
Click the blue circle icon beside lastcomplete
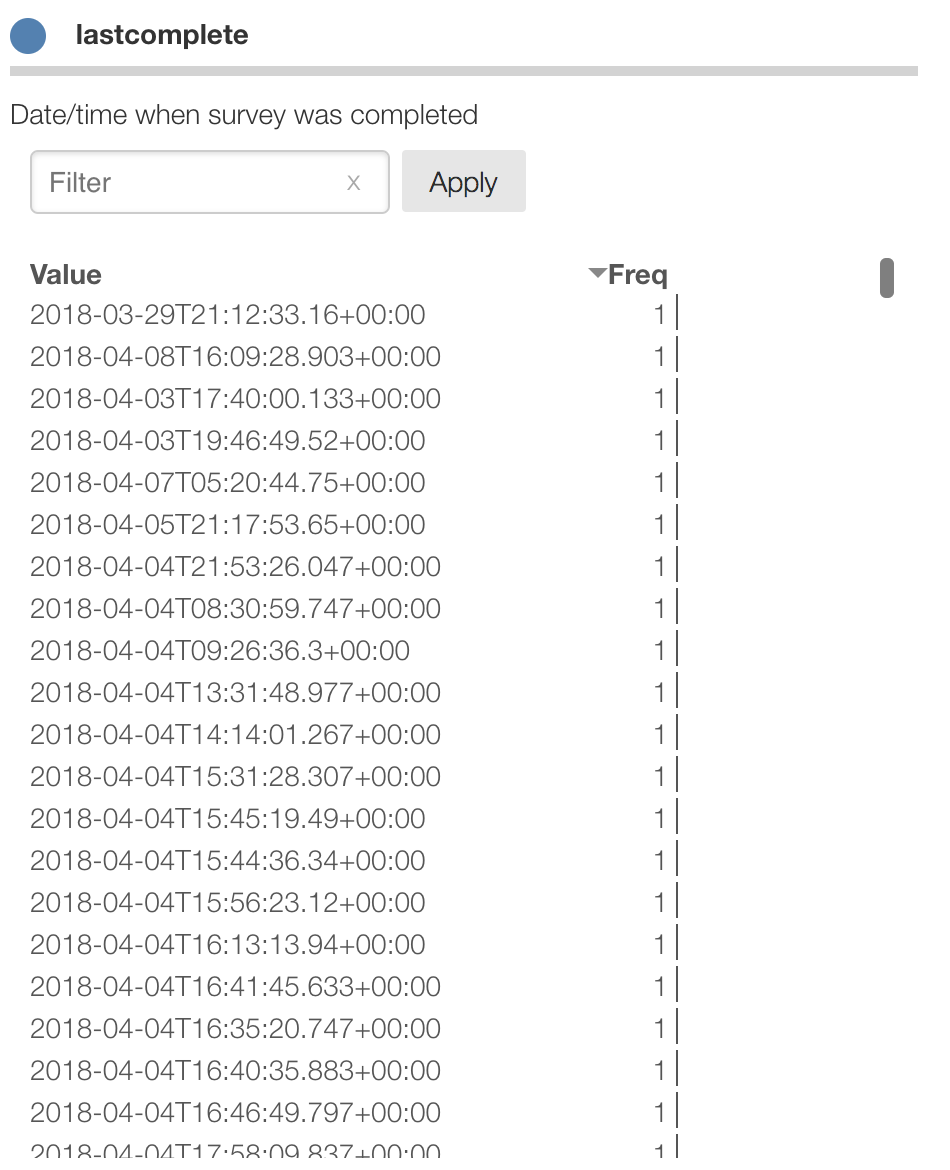pyautogui.click(x=28, y=36)
